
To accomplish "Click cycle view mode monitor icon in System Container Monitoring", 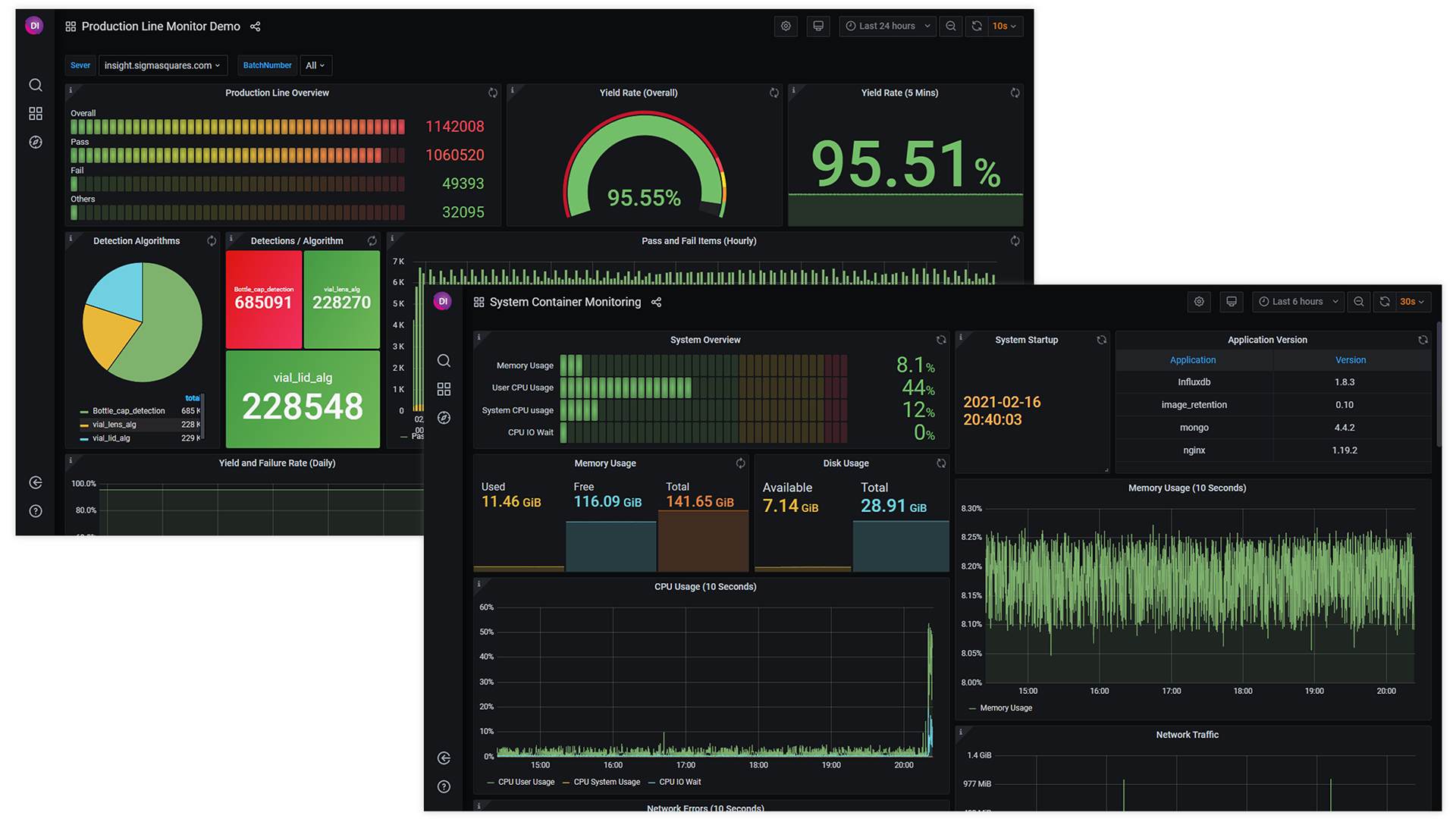I will pos(1232,302).
